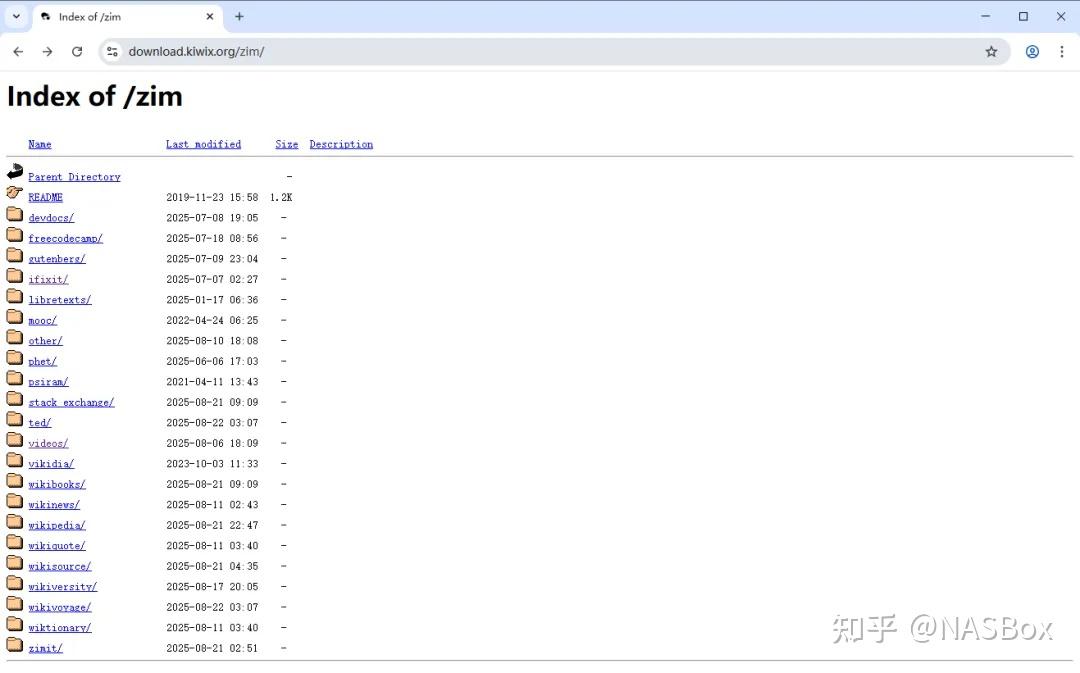This screenshot has height=673, width=1080.
Task: Open the stack_exchange/ folder link
Action: click(x=72, y=402)
